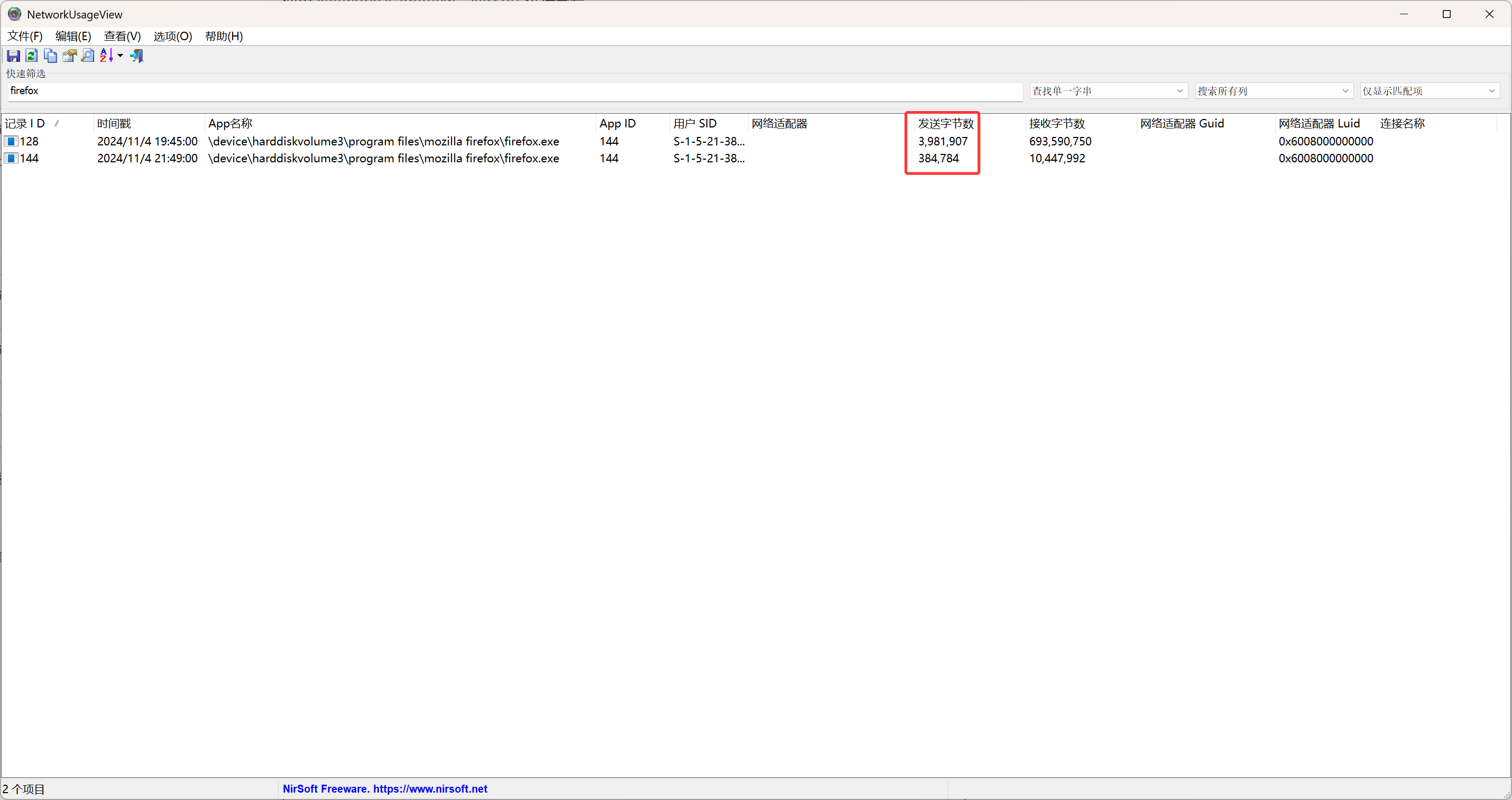Open the 查找单一字串 dropdown
Viewport: 1512px width, 800px height.
coord(1108,91)
